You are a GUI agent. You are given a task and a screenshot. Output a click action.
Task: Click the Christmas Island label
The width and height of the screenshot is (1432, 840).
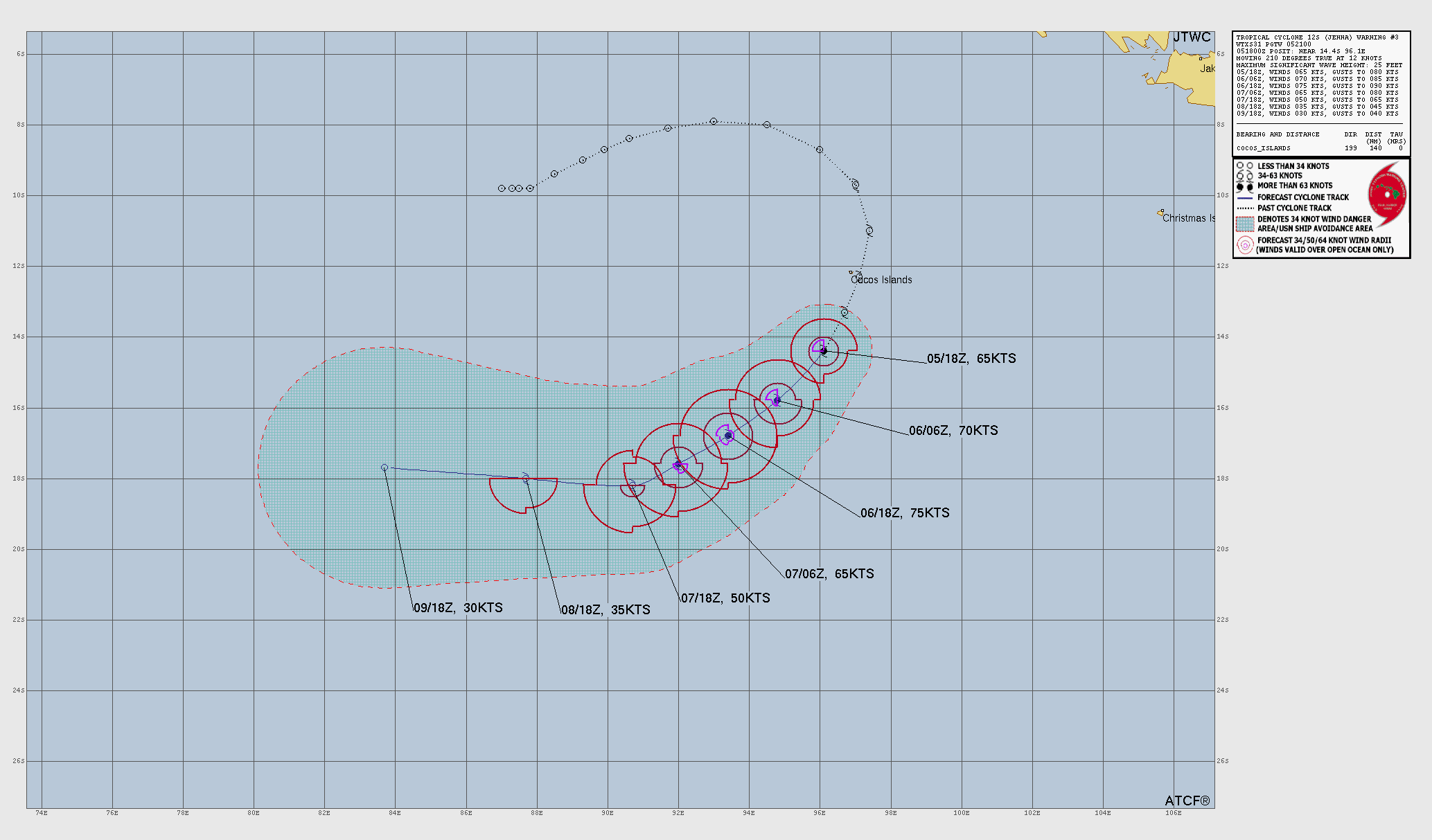coord(1188,218)
